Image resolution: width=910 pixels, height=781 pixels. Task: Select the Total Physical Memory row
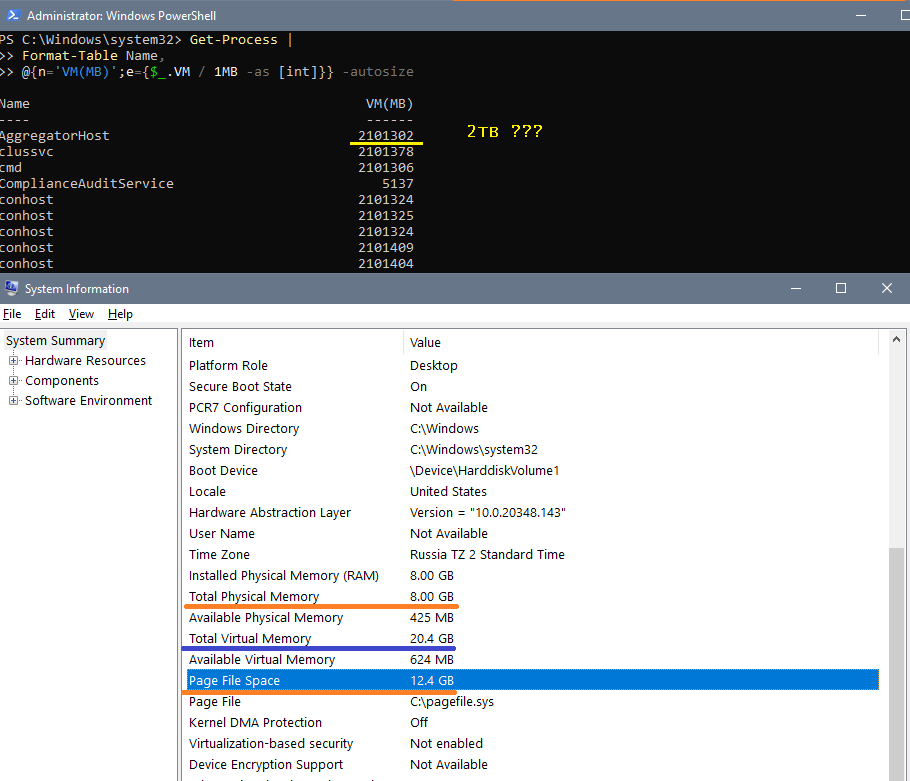(x=254, y=597)
